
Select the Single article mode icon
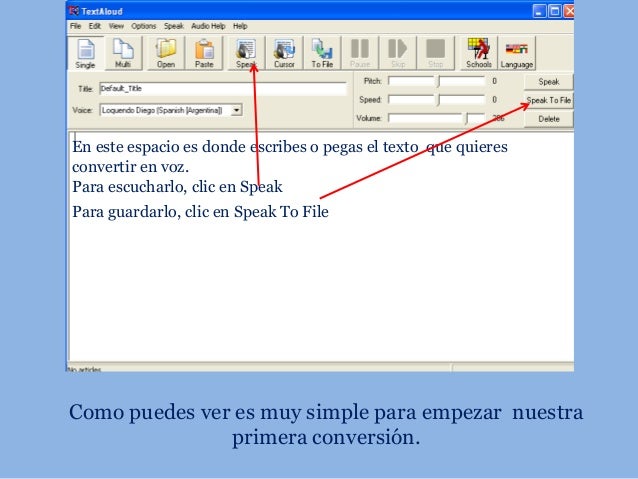tap(85, 53)
